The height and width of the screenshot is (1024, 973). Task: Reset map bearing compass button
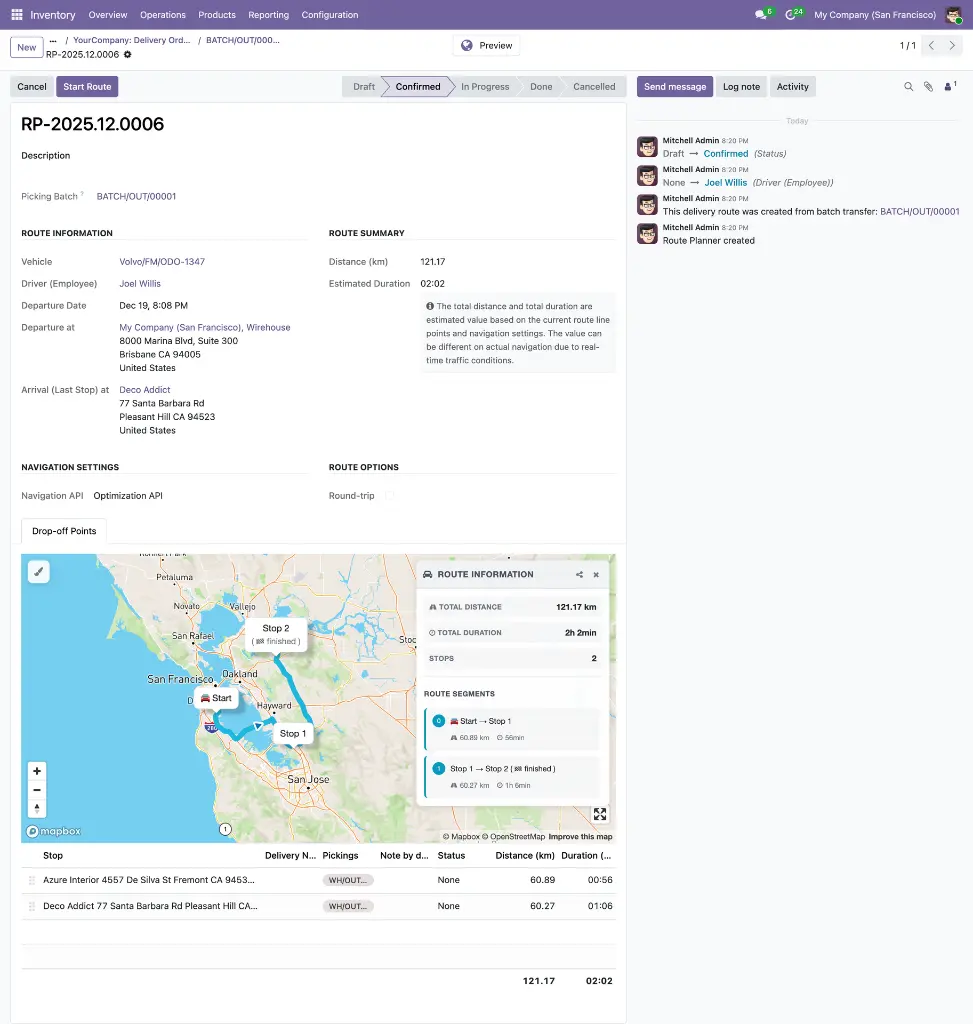pyautogui.click(x=37, y=808)
